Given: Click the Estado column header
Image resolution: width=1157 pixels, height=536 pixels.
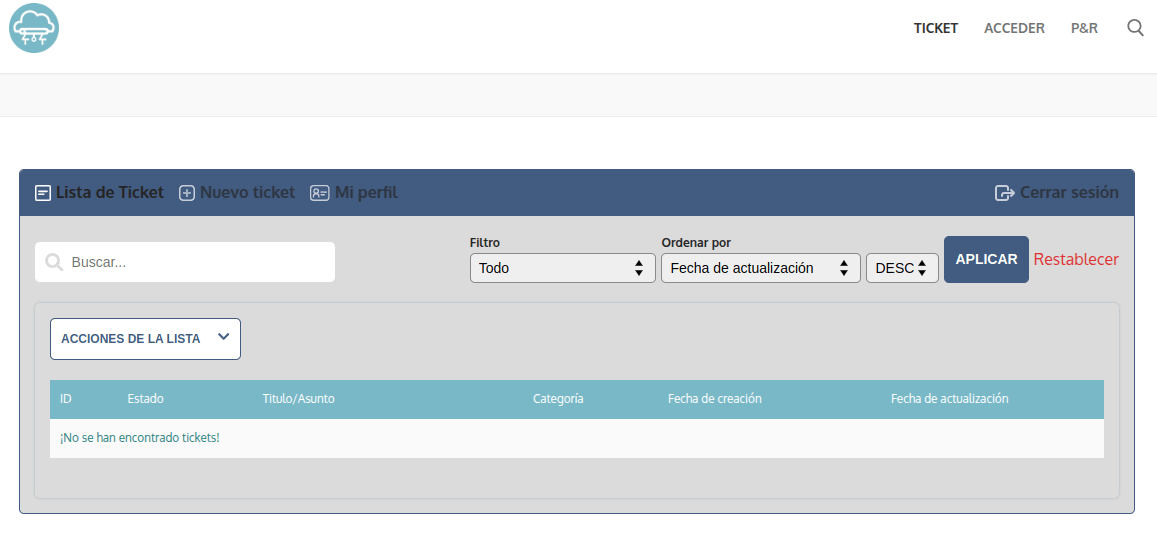Looking at the screenshot, I should (x=145, y=399).
